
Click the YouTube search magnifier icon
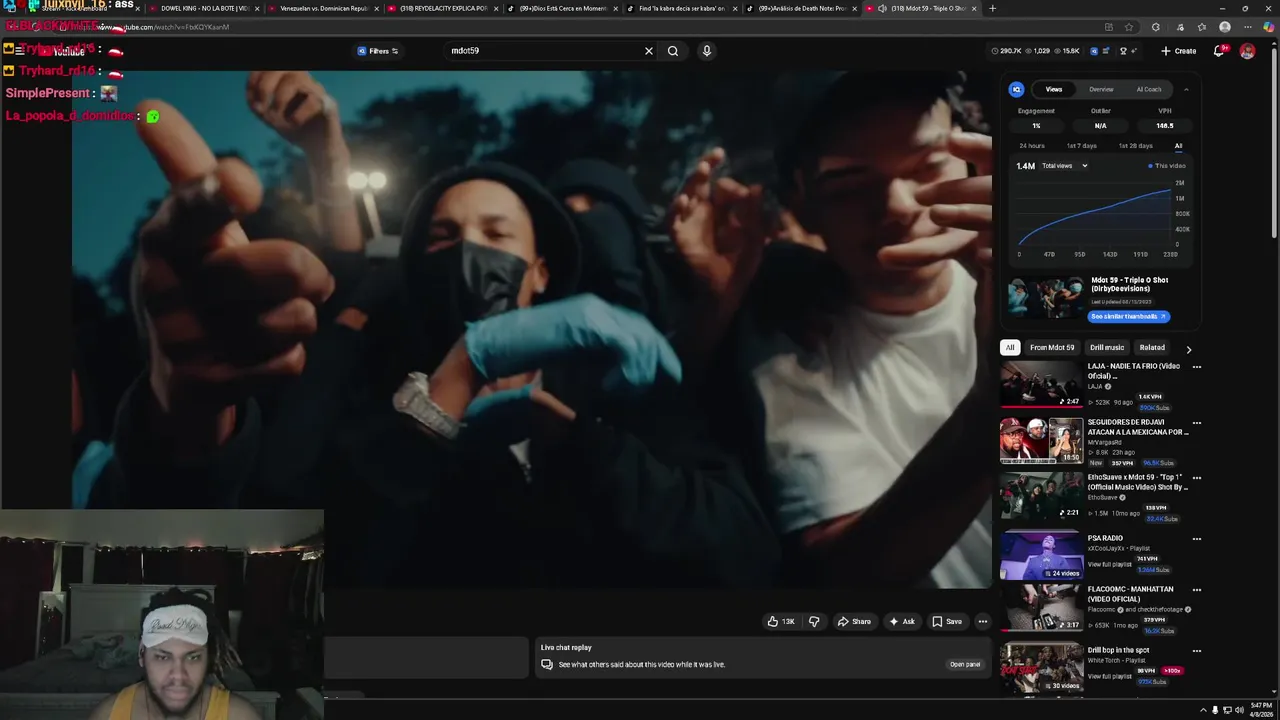tap(673, 51)
